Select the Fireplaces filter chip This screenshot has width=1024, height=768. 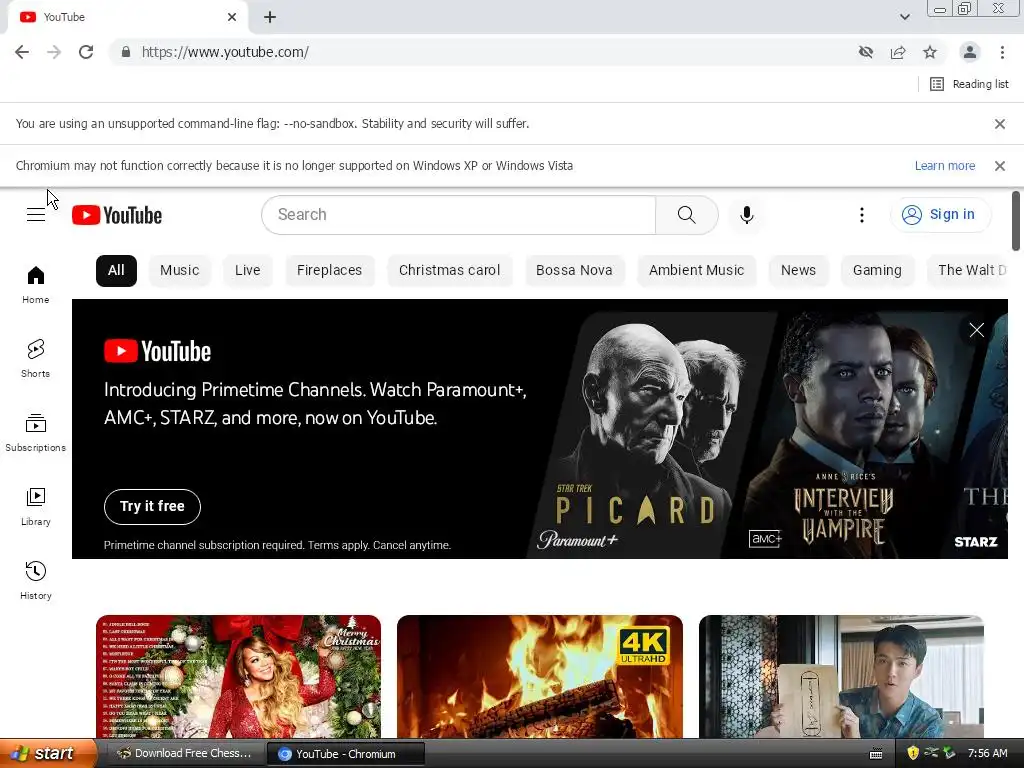[x=329, y=270]
